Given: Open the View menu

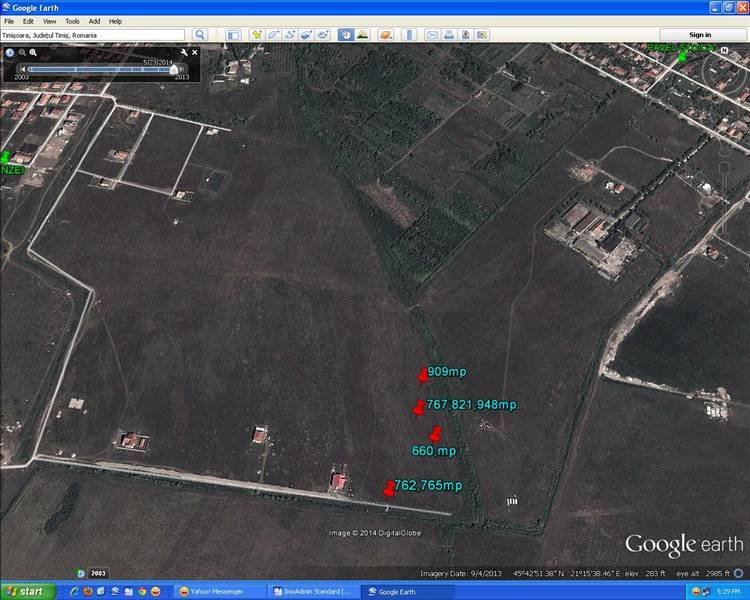Looking at the screenshot, I should click(49, 20).
